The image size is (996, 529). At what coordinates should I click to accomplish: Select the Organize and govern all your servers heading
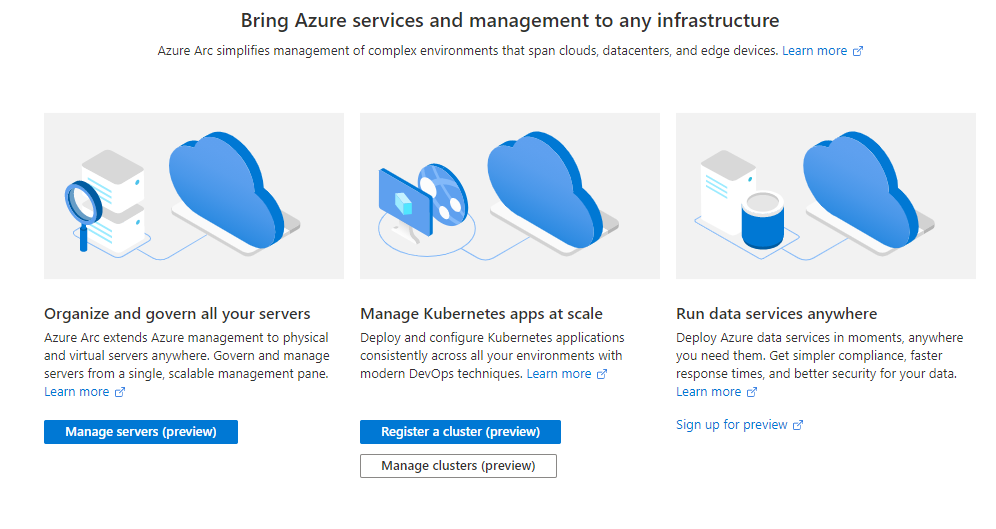pos(177,314)
